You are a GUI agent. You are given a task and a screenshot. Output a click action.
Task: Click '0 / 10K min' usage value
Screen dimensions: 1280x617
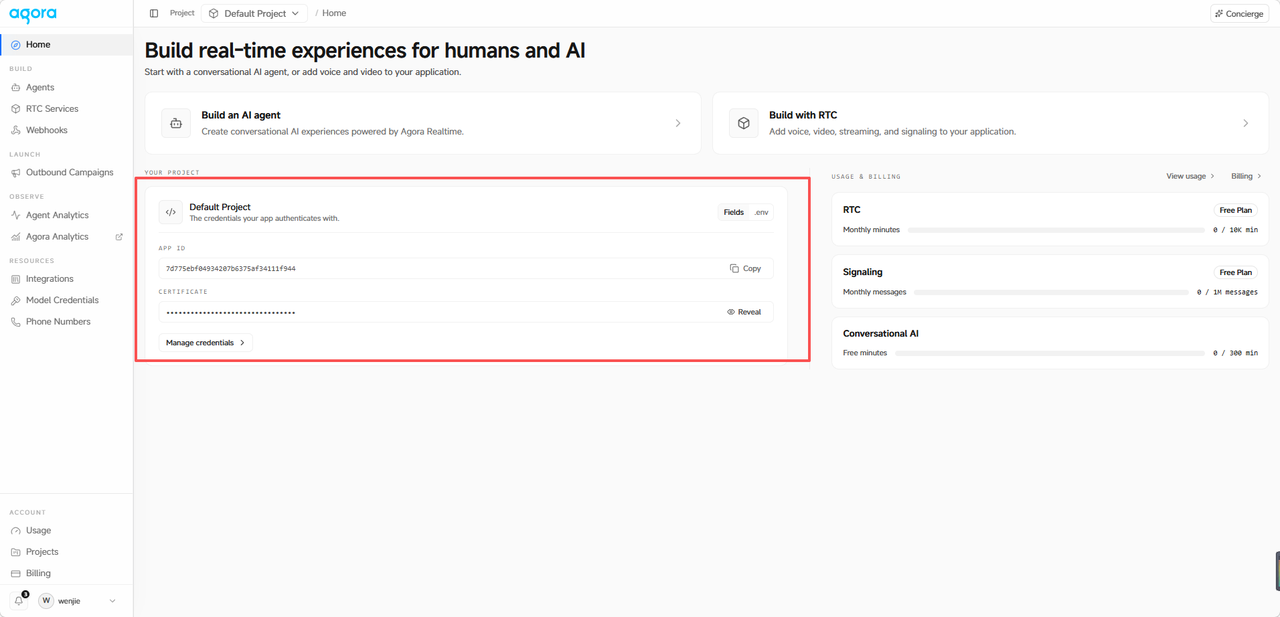click(x=1235, y=230)
